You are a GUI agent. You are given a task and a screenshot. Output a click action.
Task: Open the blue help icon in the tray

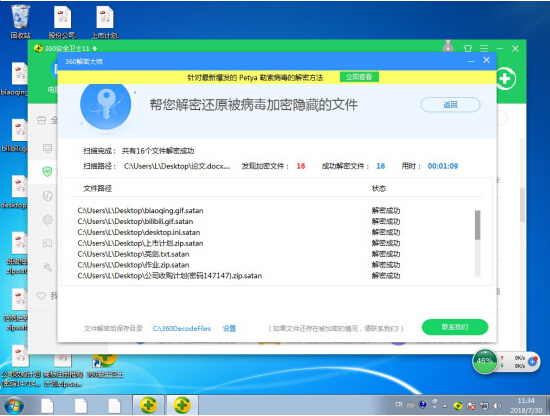click(423, 405)
